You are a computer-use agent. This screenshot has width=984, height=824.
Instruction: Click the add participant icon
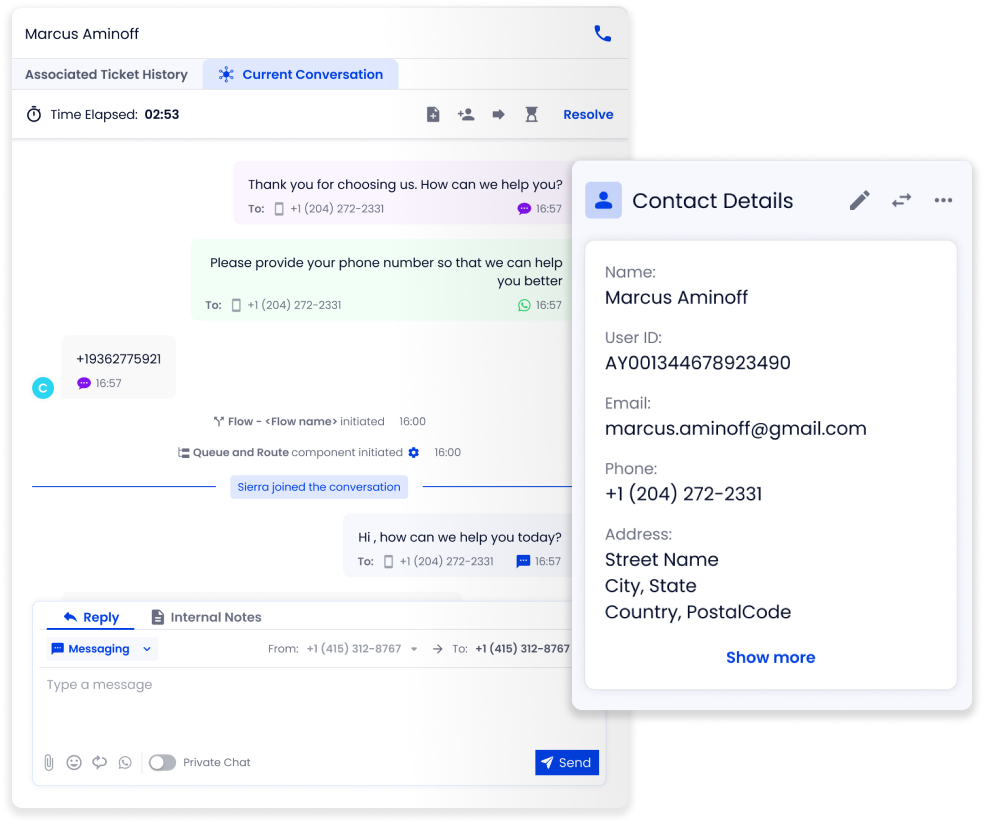(466, 115)
